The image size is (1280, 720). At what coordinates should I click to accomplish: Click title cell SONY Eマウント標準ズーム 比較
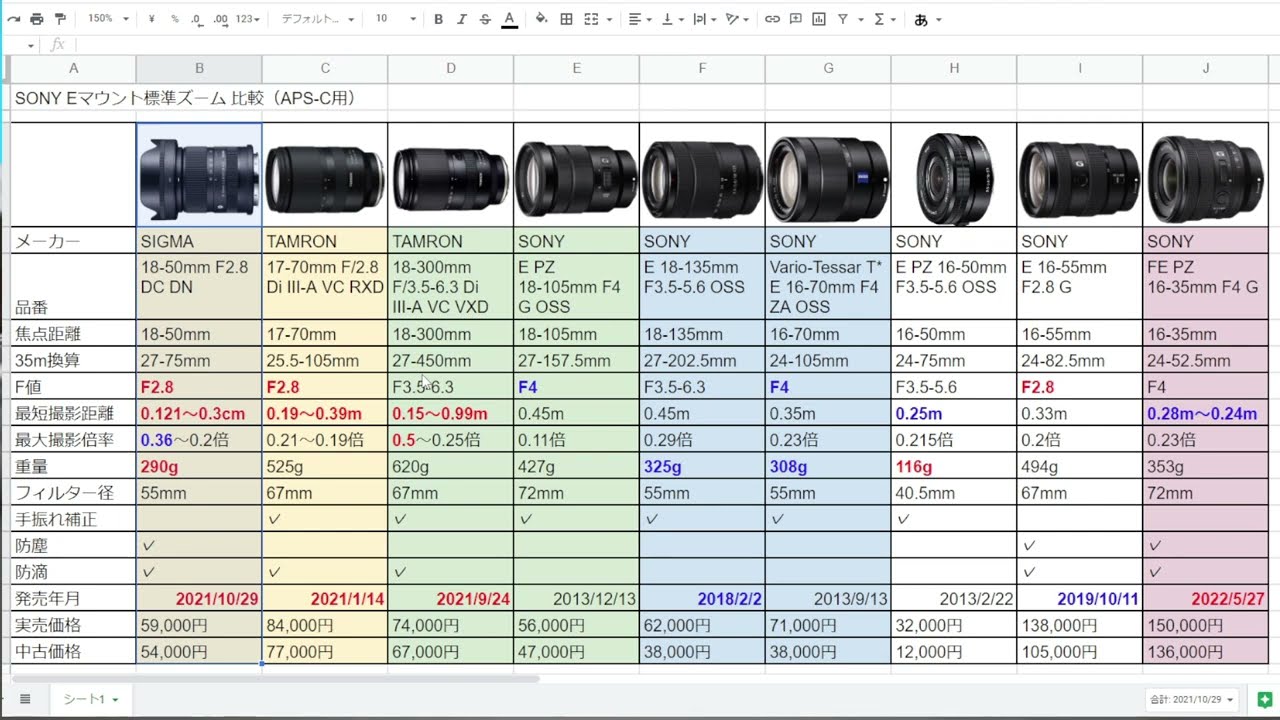pos(186,98)
